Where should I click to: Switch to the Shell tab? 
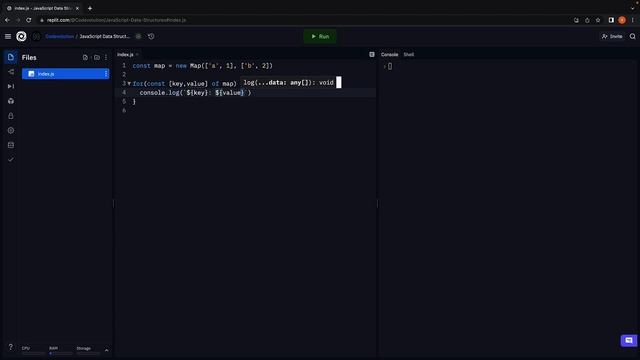click(409, 54)
